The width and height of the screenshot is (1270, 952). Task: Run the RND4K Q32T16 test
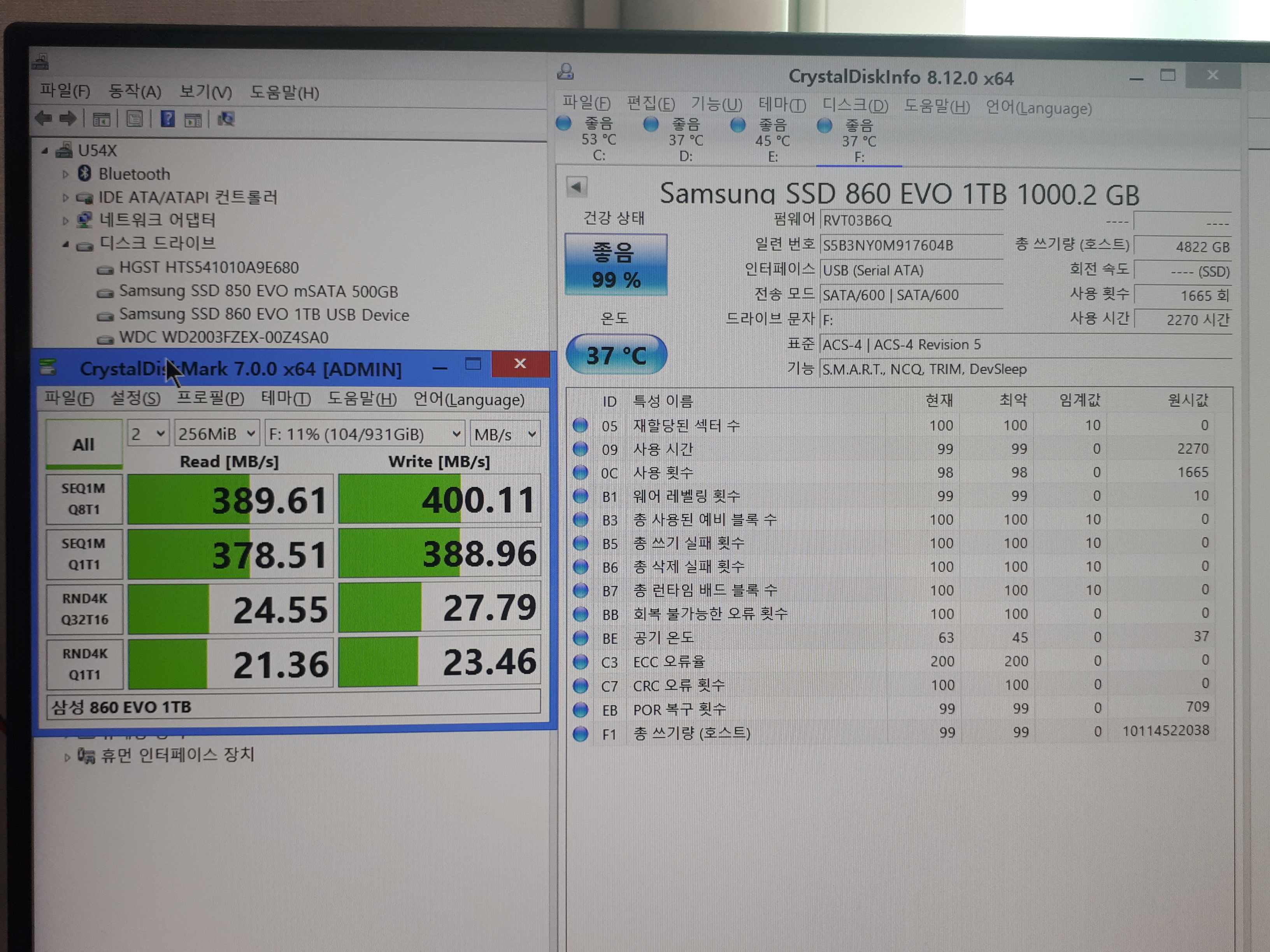coord(85,609)
